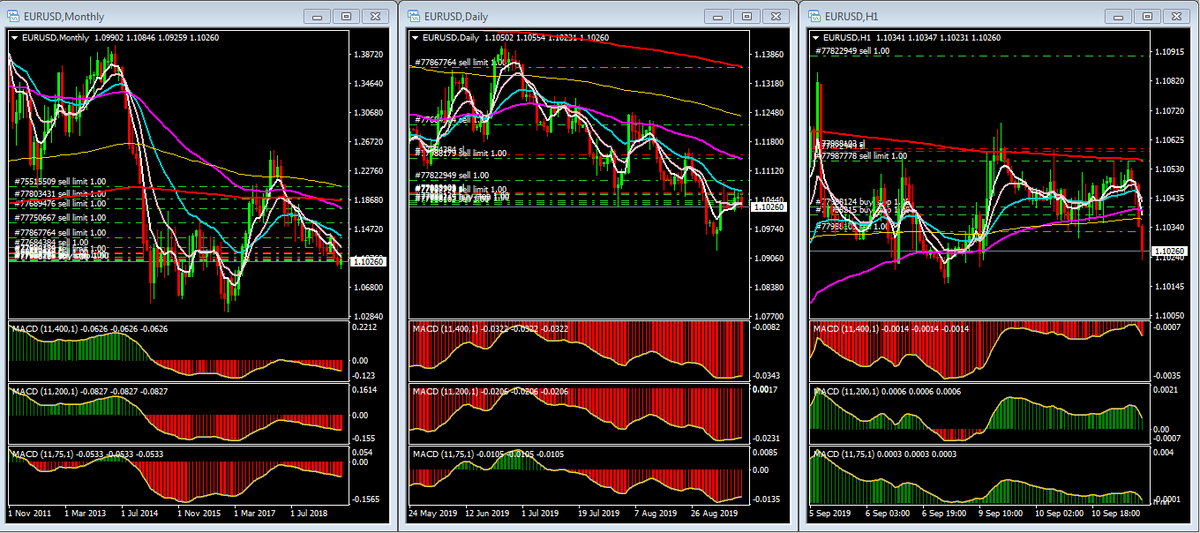Click the 10 Sep 18:00 label on H1 time axis
Viewport: 1200px width, 533px height.
pyautogui.click(x=1116, y=513)
